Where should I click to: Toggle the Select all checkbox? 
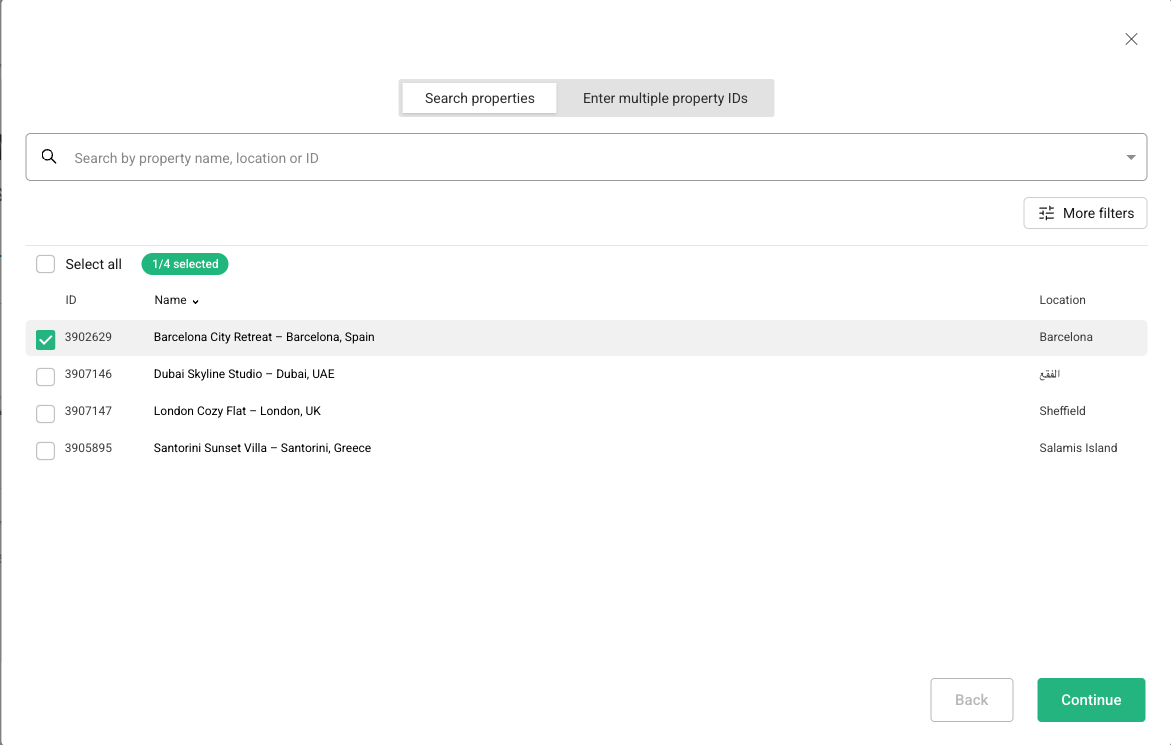coord(45,264)
